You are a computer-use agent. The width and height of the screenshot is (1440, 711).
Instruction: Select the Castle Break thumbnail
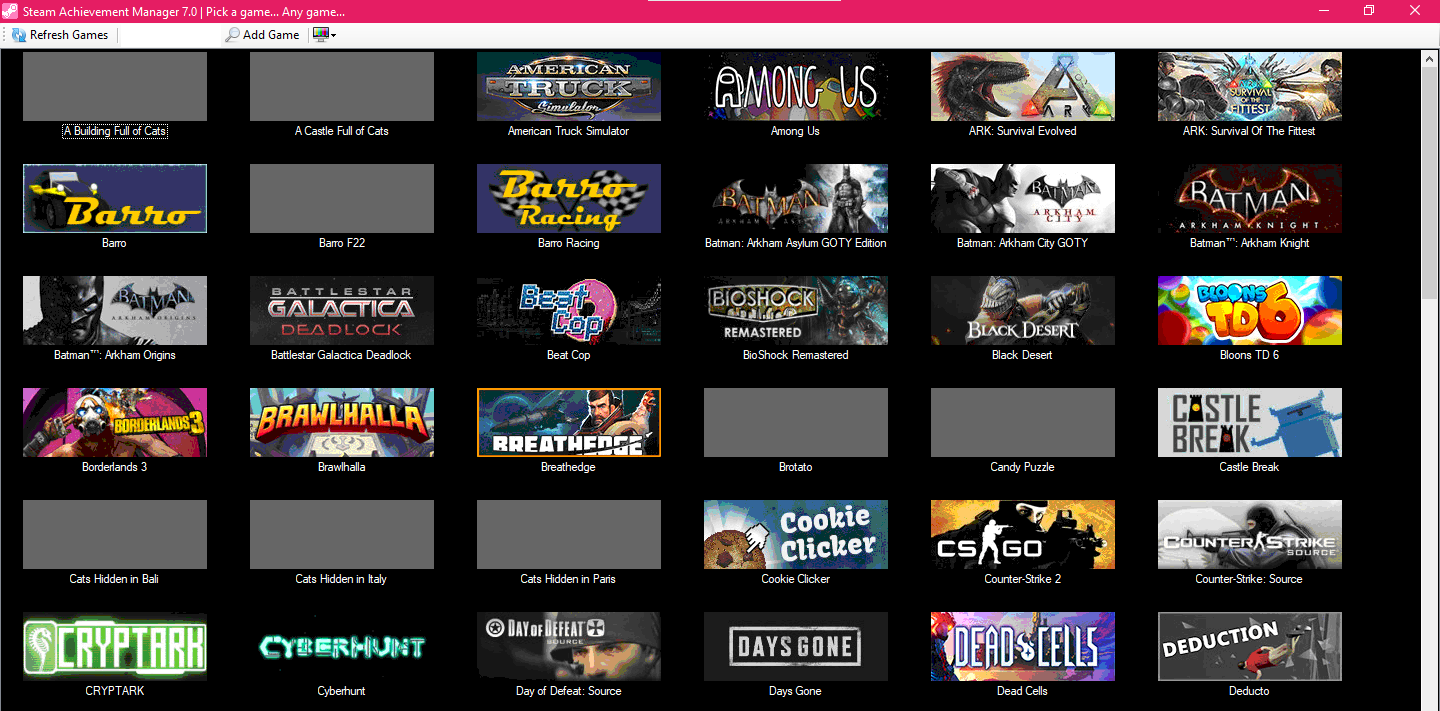click(1250, 423)
